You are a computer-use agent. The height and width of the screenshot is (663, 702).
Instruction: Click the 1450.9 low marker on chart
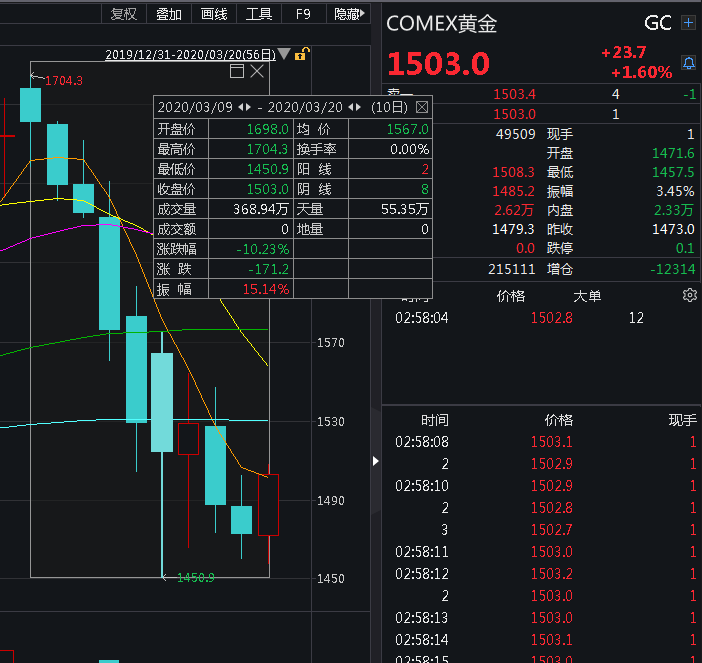point(196,577)
